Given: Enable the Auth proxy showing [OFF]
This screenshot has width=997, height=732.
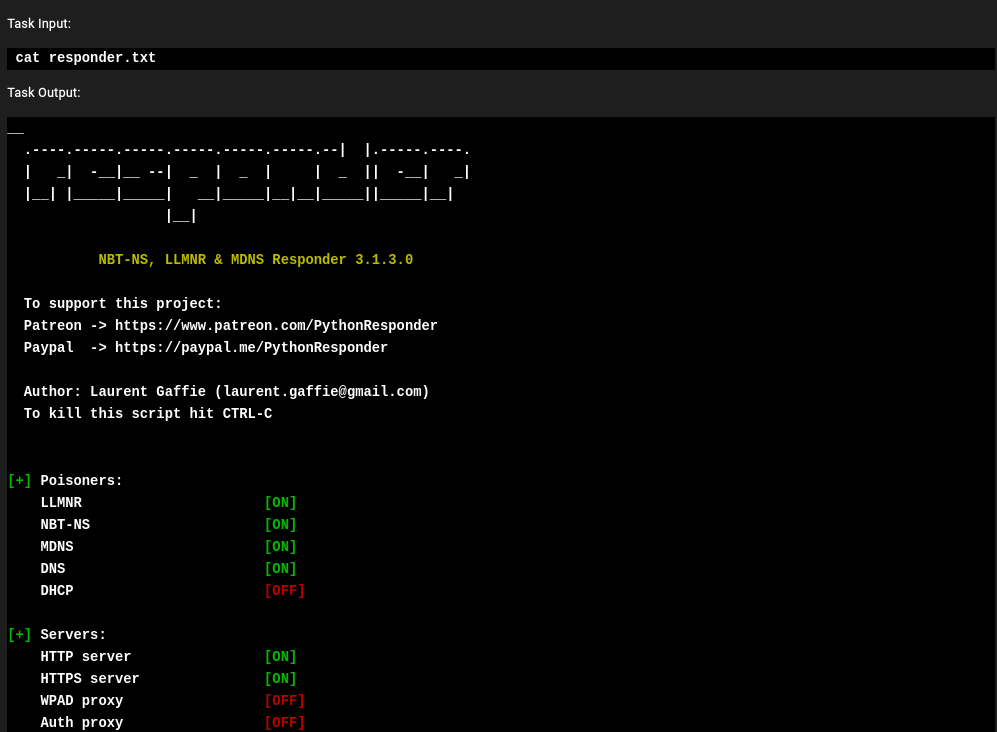Looking at the screenshot, I should coord(284,723).
